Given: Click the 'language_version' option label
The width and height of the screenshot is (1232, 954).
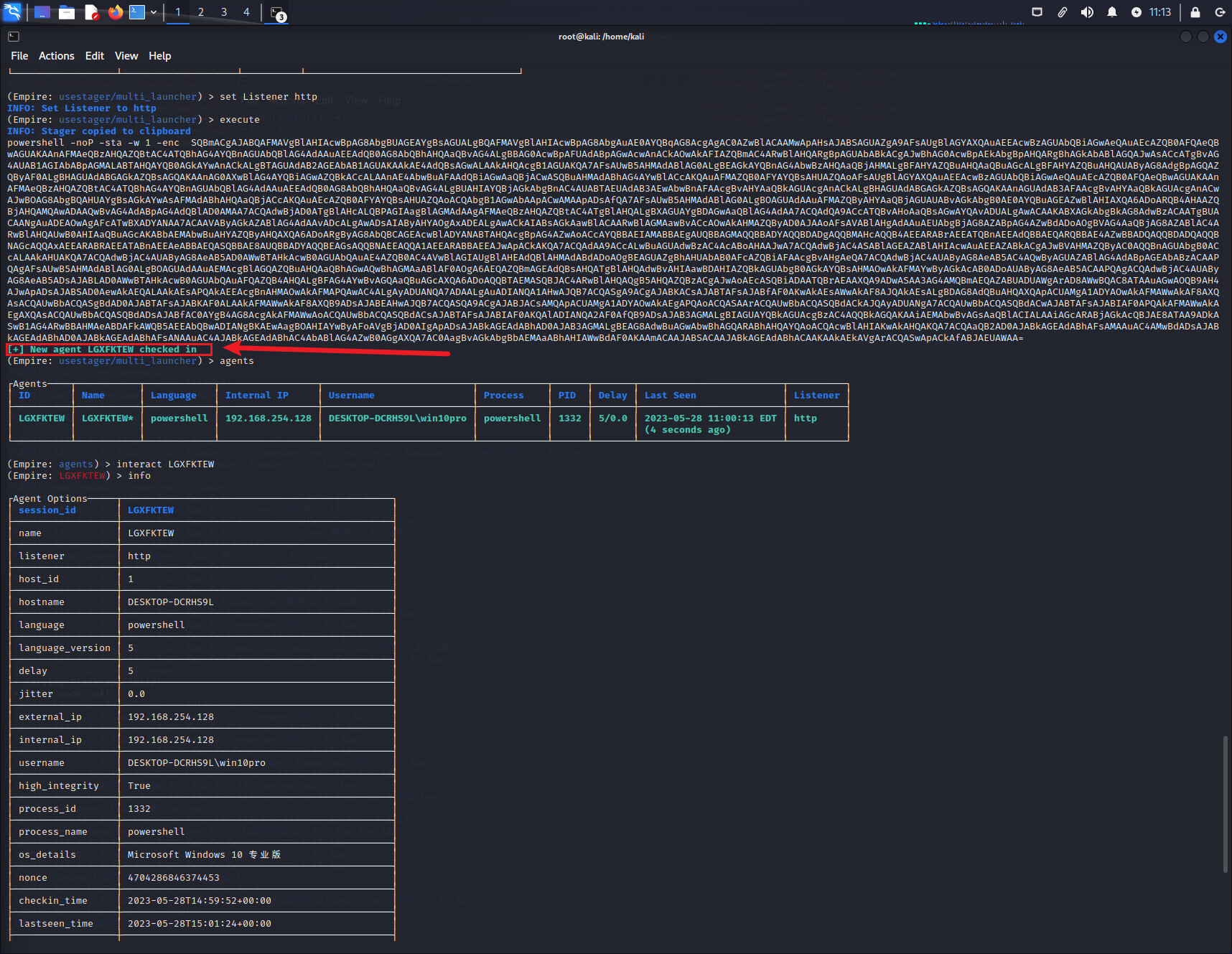Looking at the screenshot, I should click(x=65, y=648).
